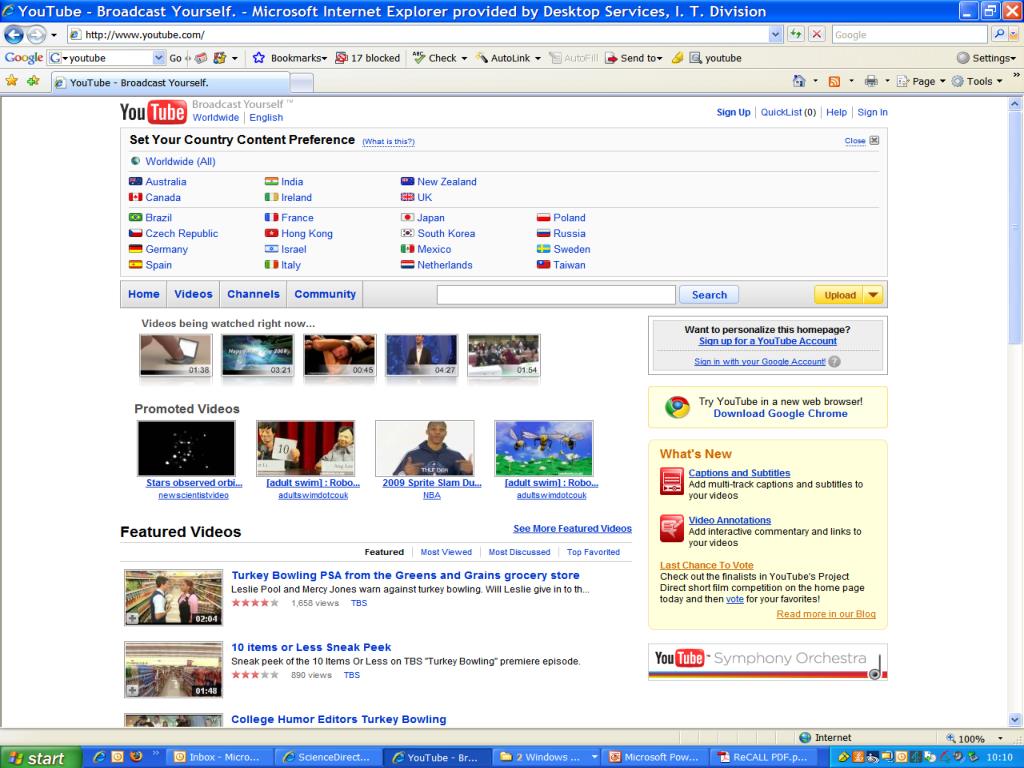Open the Sign In link

(872, 112)
